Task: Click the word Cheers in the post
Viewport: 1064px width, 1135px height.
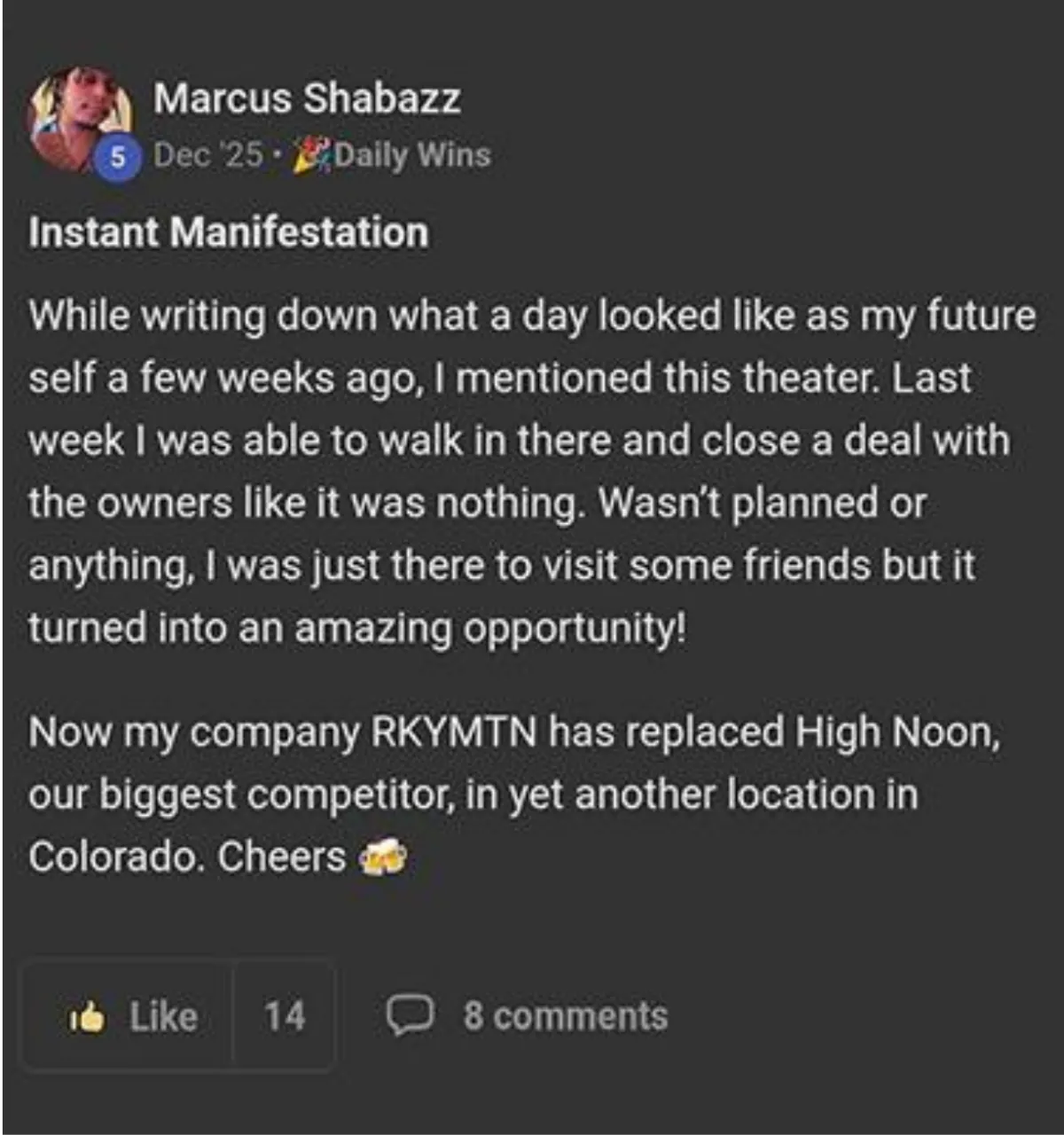Action: tap(281, 857)
